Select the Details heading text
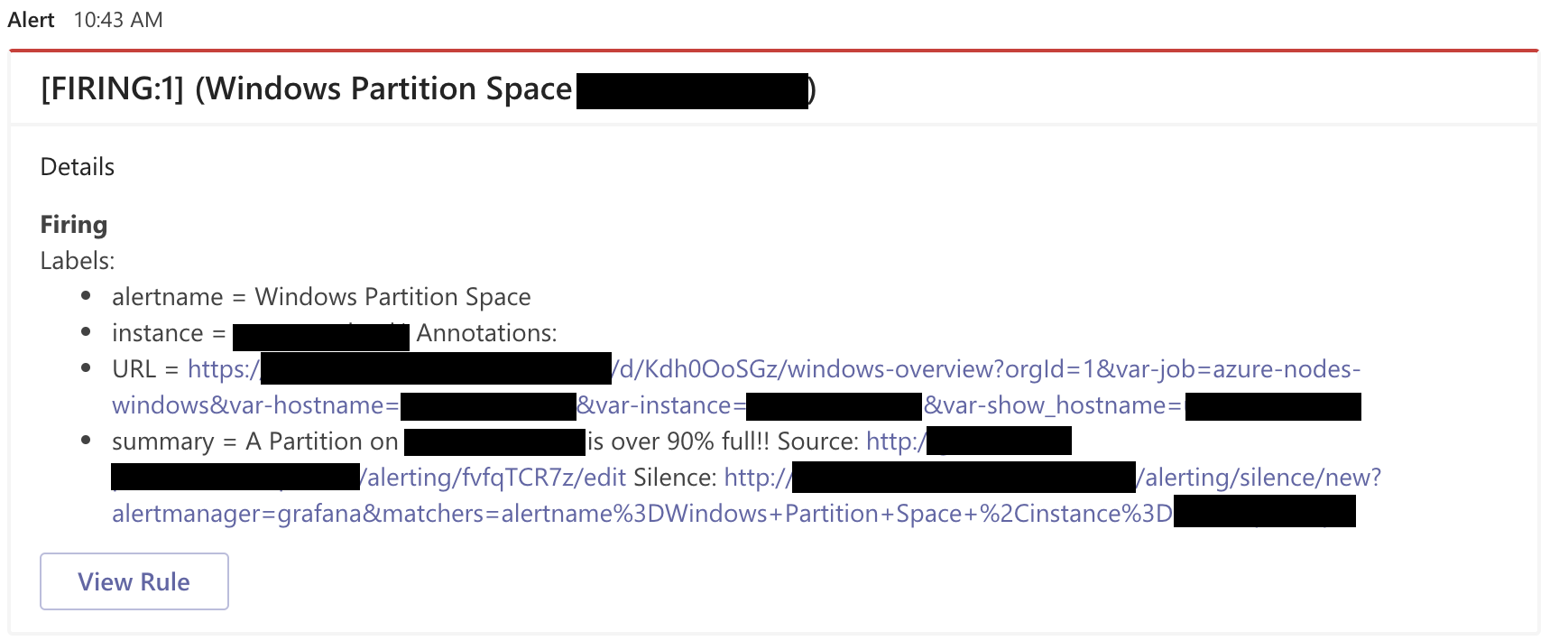This screenshot has height=641, width=1568. pos(77,166)
